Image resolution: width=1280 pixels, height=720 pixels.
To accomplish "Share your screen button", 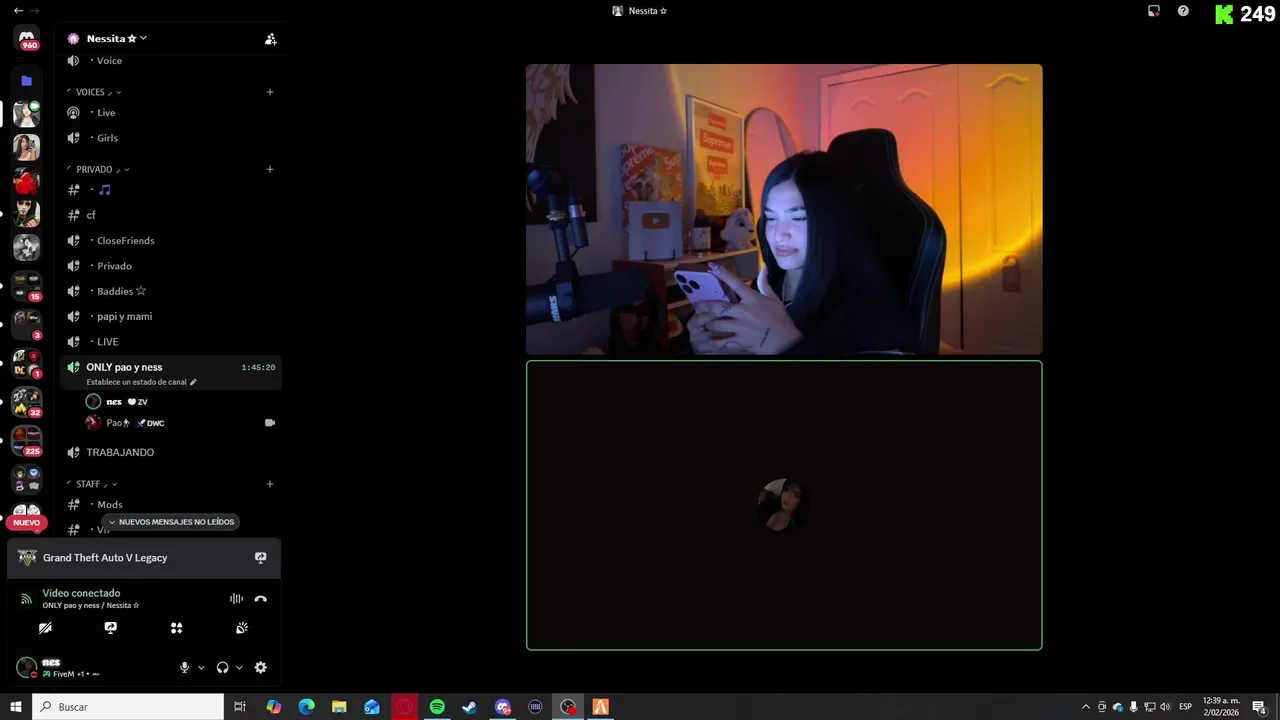I will pos(111,628).
